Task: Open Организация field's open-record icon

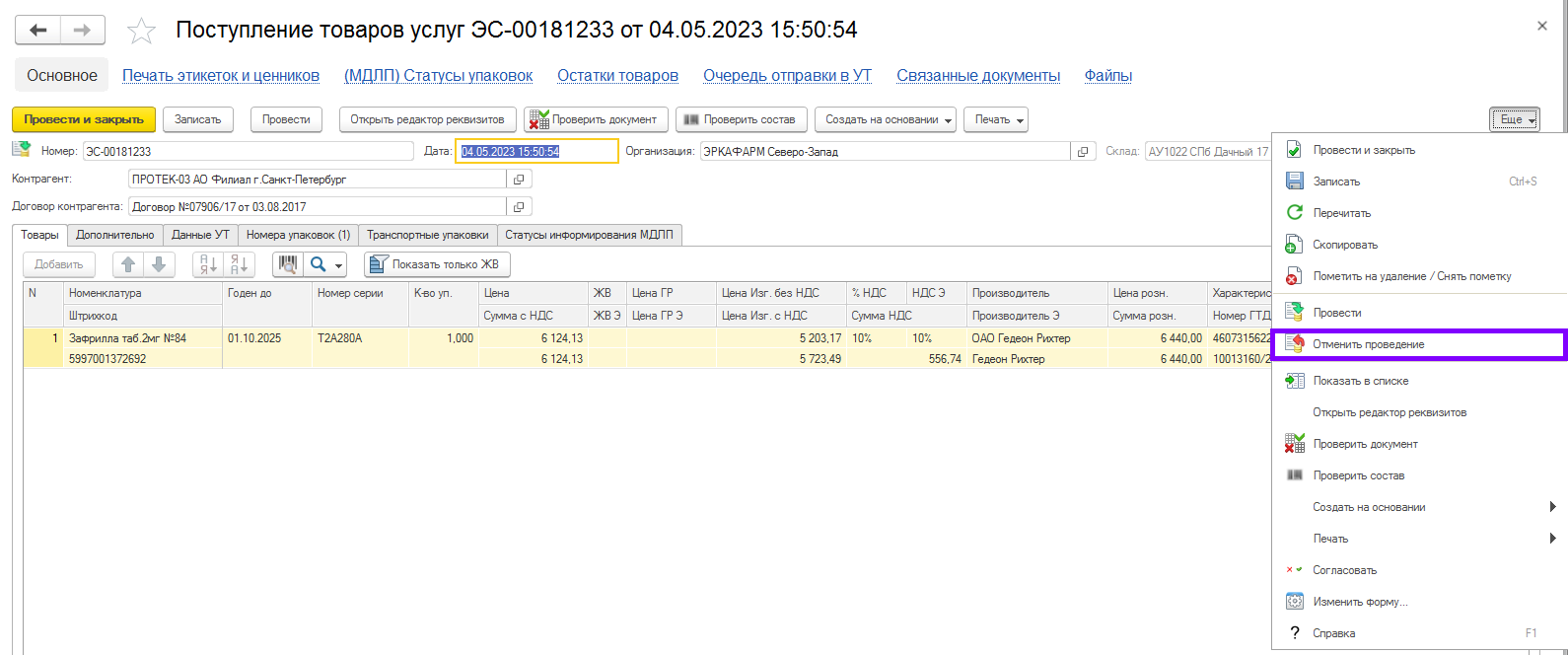Action: pyautogui.click(x=1083, y=152)
